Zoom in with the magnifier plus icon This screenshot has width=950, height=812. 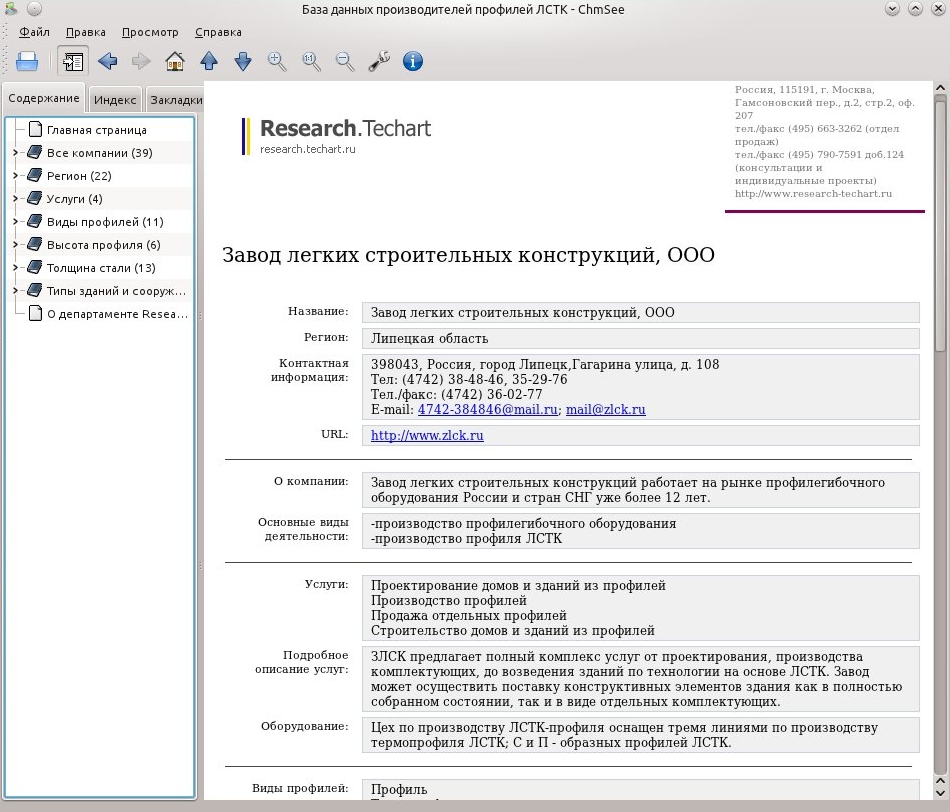pyautogui.click(x=277, y=61)
